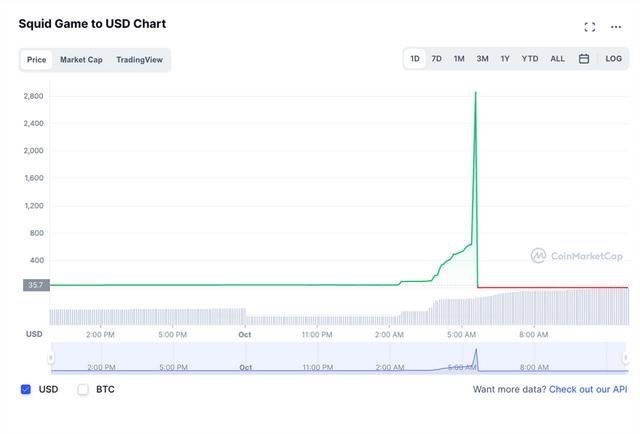Click the right handle of range slider
Image resolution: width=640 pixels, height=434 pixels.
coord(625,358)
